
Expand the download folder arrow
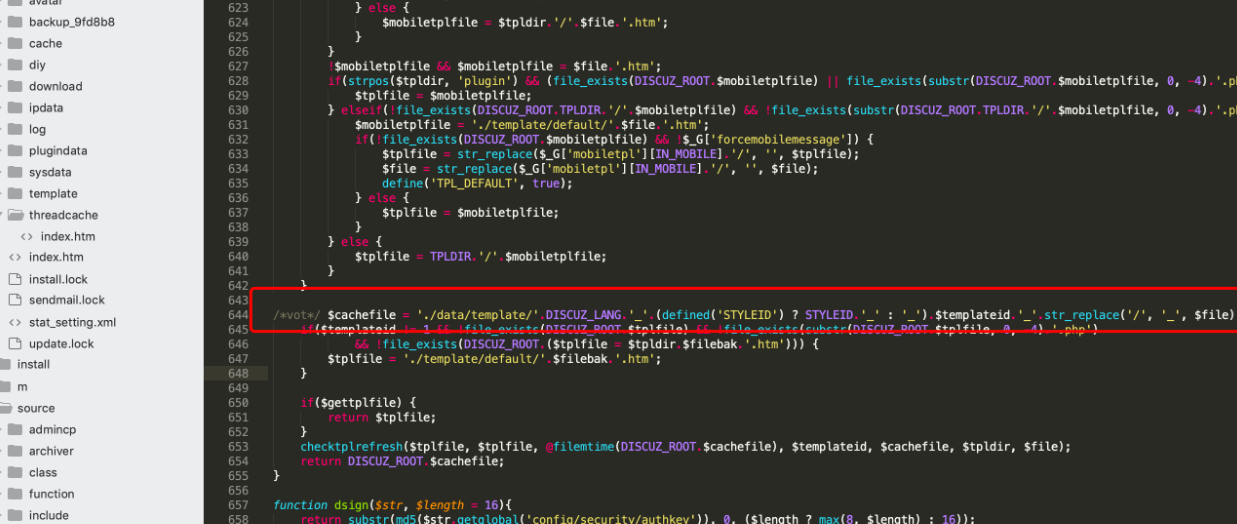click(2, 86)
